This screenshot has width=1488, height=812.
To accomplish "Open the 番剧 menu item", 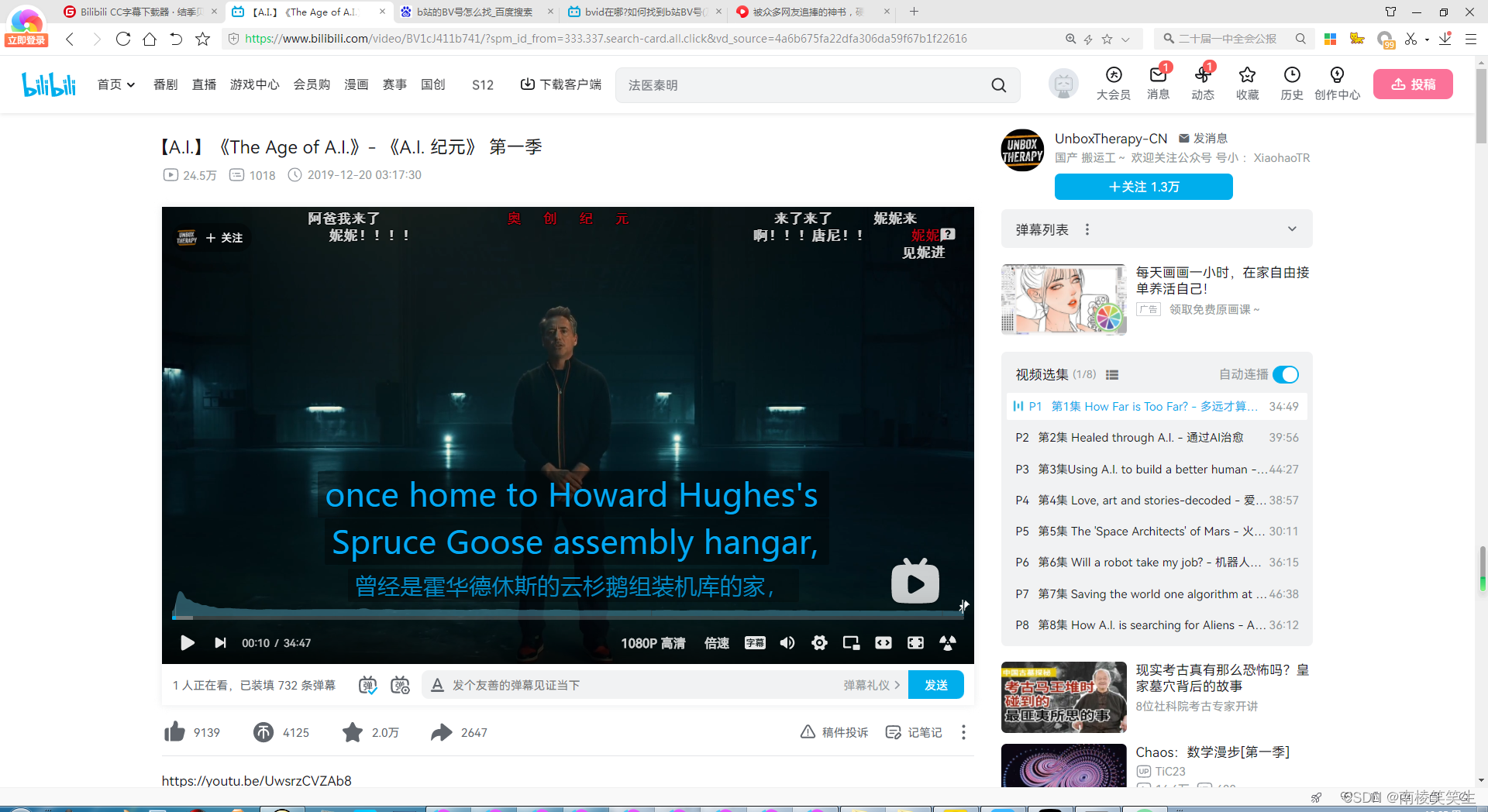I will pyautogui.click(x=165, y=84).
